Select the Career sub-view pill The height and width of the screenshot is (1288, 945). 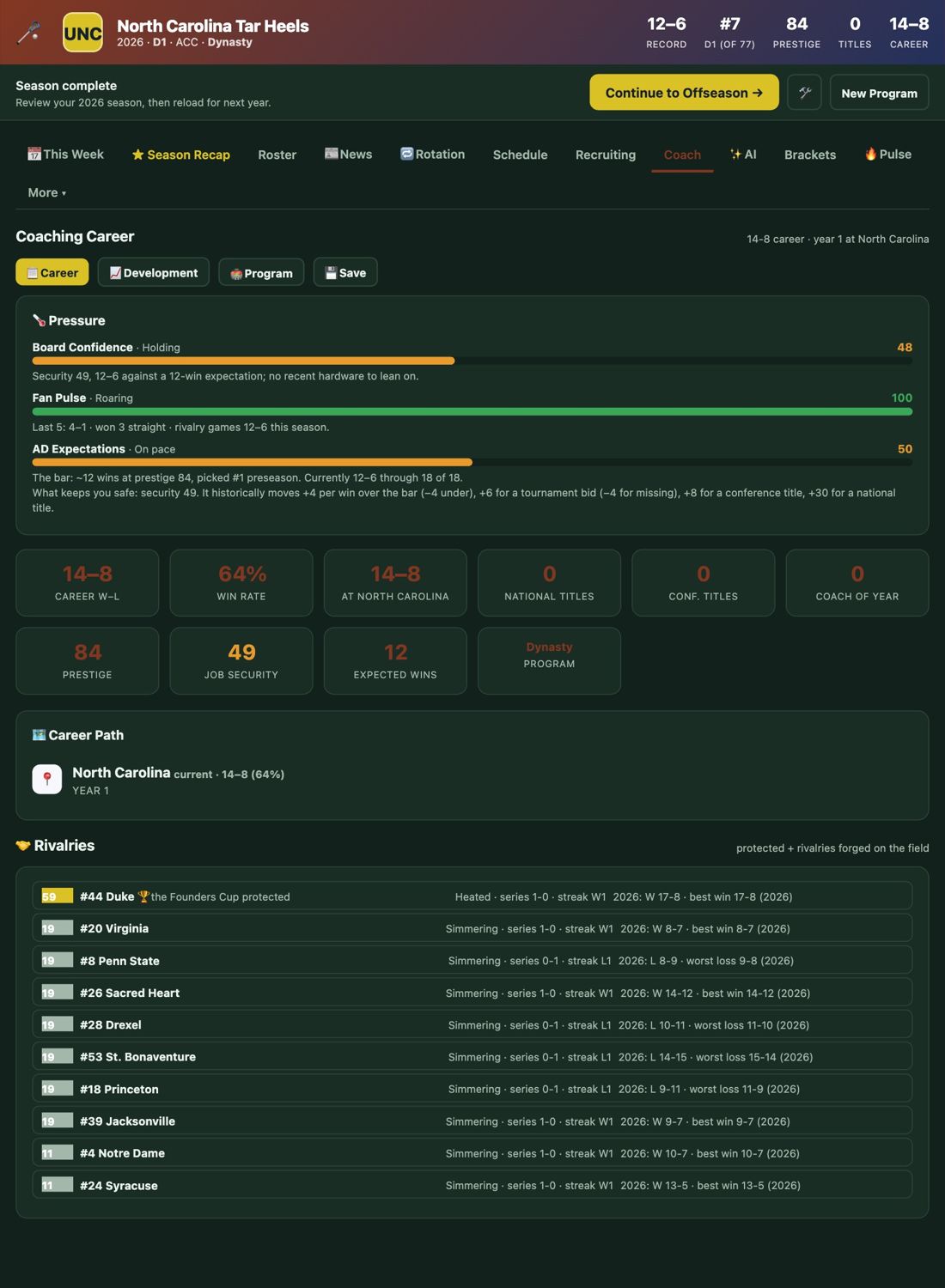click(x=52, y=272)
